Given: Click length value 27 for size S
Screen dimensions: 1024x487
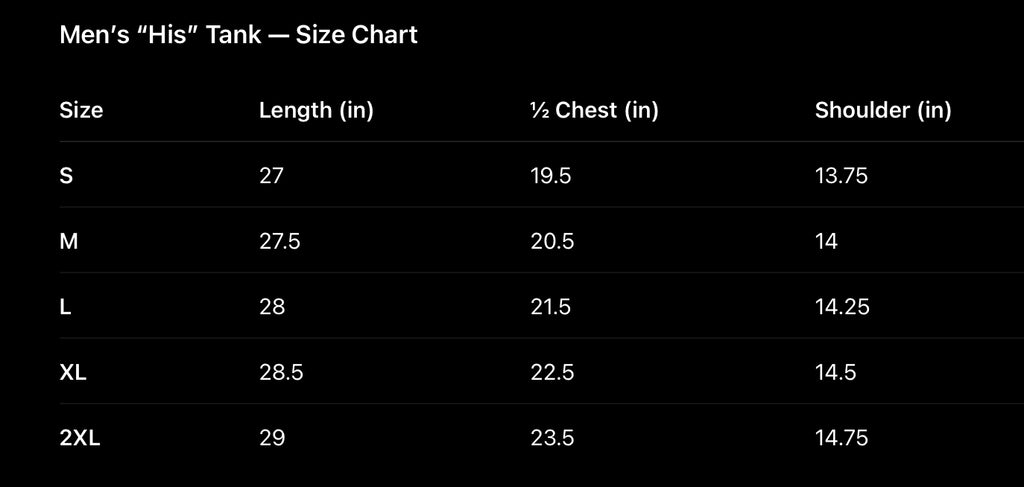Looking at the screenshot, I should tap(271, 176).
